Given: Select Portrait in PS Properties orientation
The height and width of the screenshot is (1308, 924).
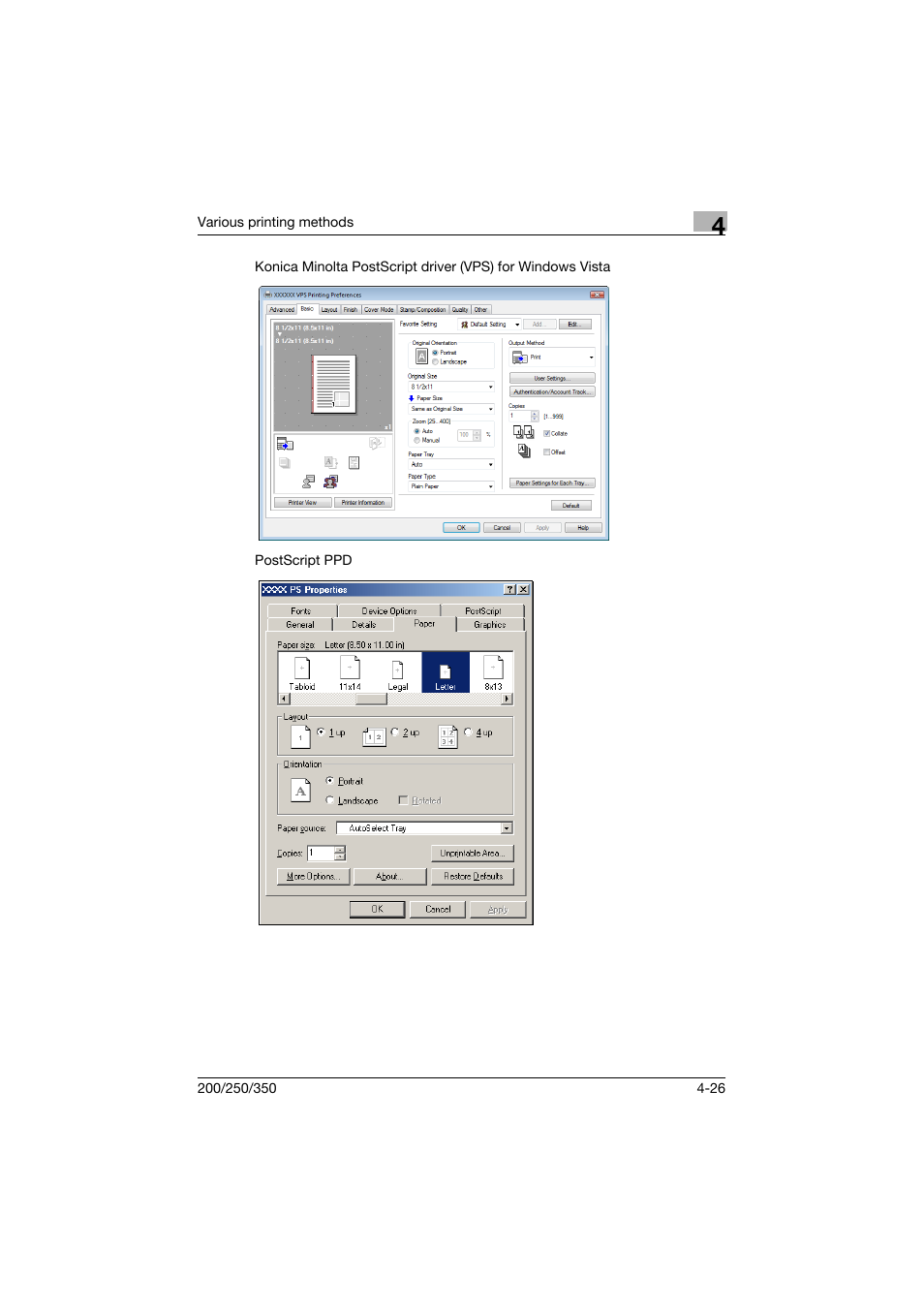Looking at the screenshot, I should point(329,780).
